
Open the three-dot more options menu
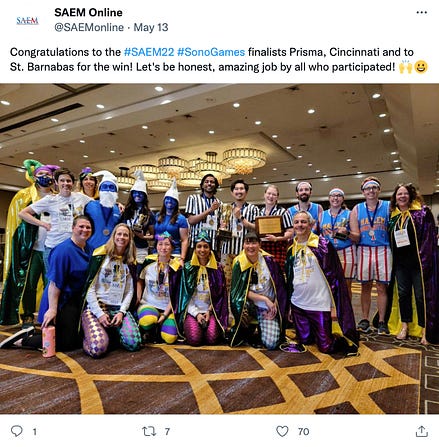(x=422, y=13)
